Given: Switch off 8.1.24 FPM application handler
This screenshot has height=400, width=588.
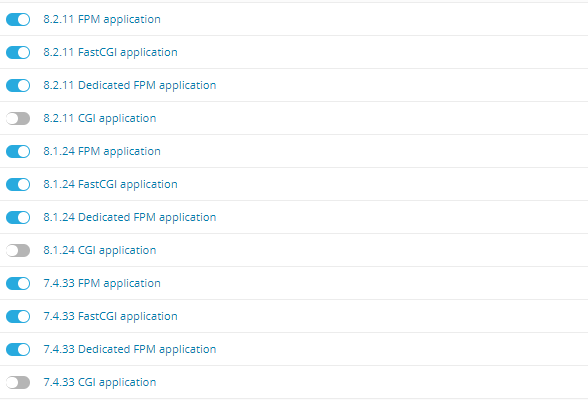Looking at the screenshot, I should (x=18, y=151).
